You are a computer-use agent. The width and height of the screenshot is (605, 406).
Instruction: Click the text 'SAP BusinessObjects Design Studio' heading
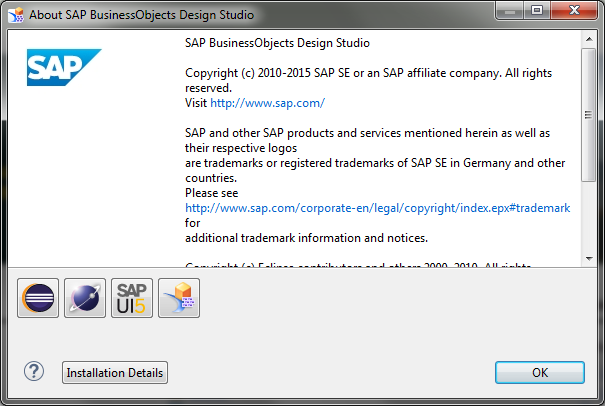tap(277, 43)
